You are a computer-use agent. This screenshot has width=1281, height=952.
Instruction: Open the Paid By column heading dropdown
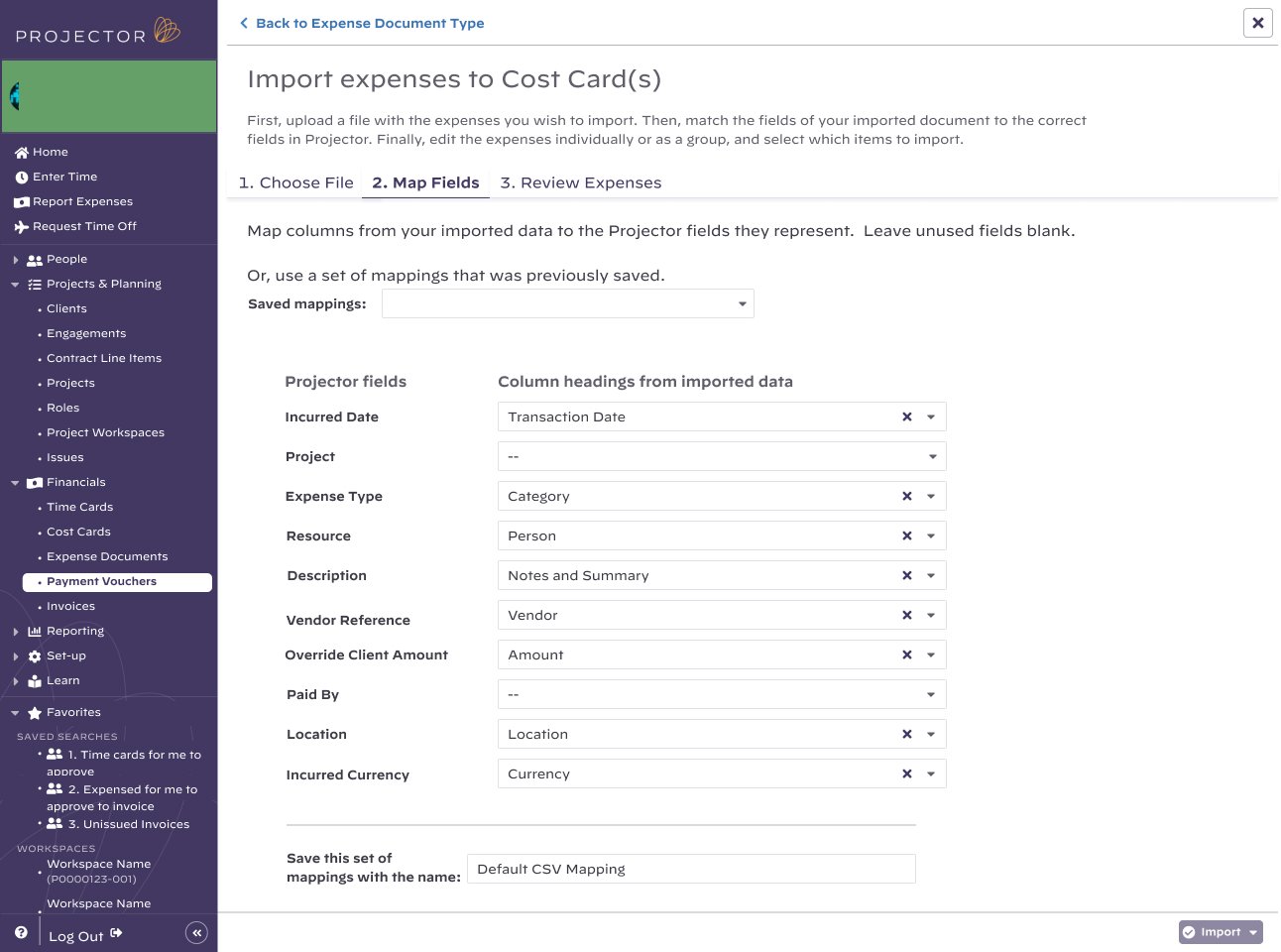pyautogui.click(x=931, y=694)
